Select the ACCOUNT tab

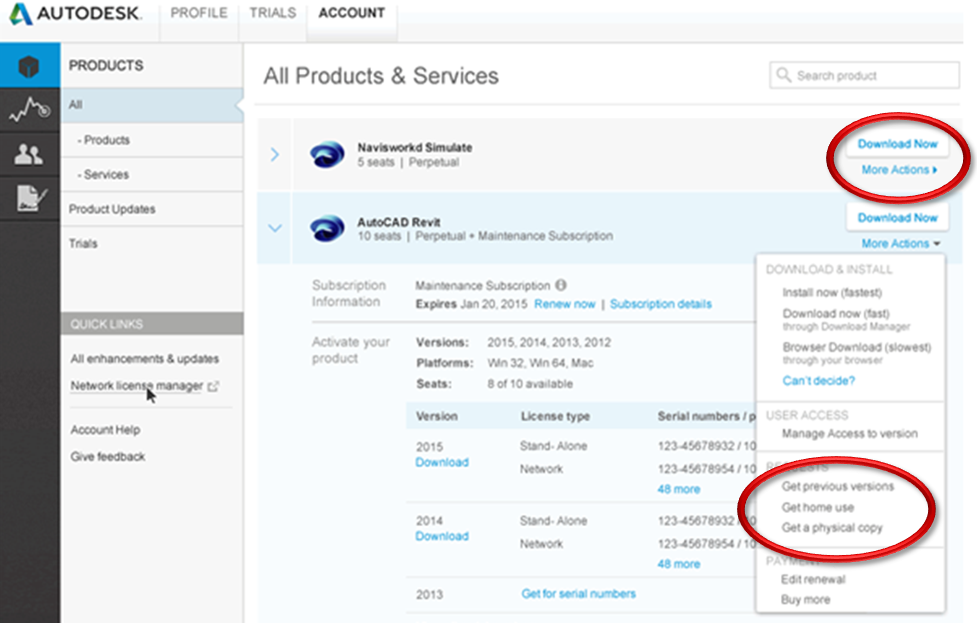pos(351,13)
